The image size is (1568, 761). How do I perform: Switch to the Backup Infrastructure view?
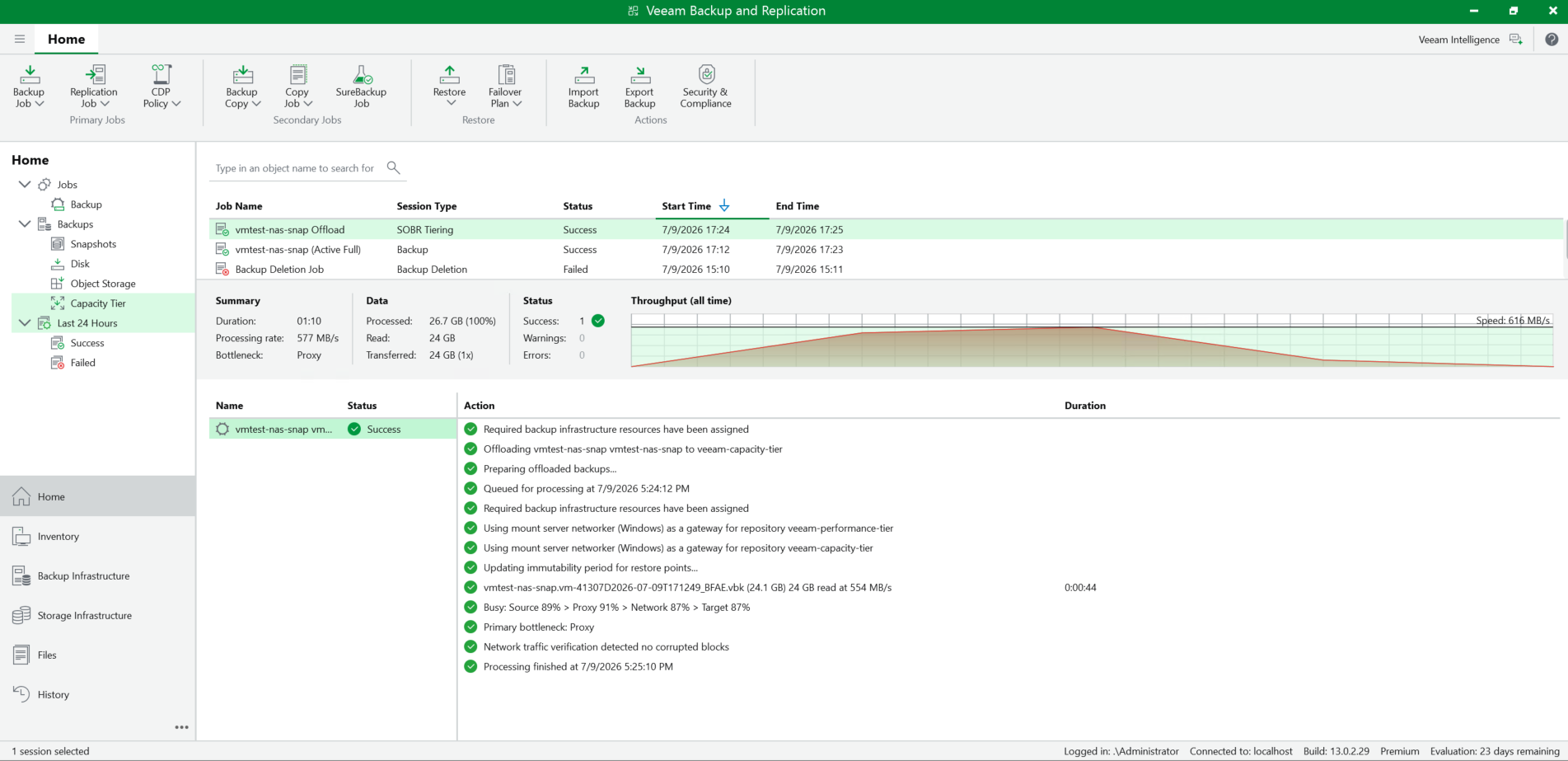coord(98,575)
